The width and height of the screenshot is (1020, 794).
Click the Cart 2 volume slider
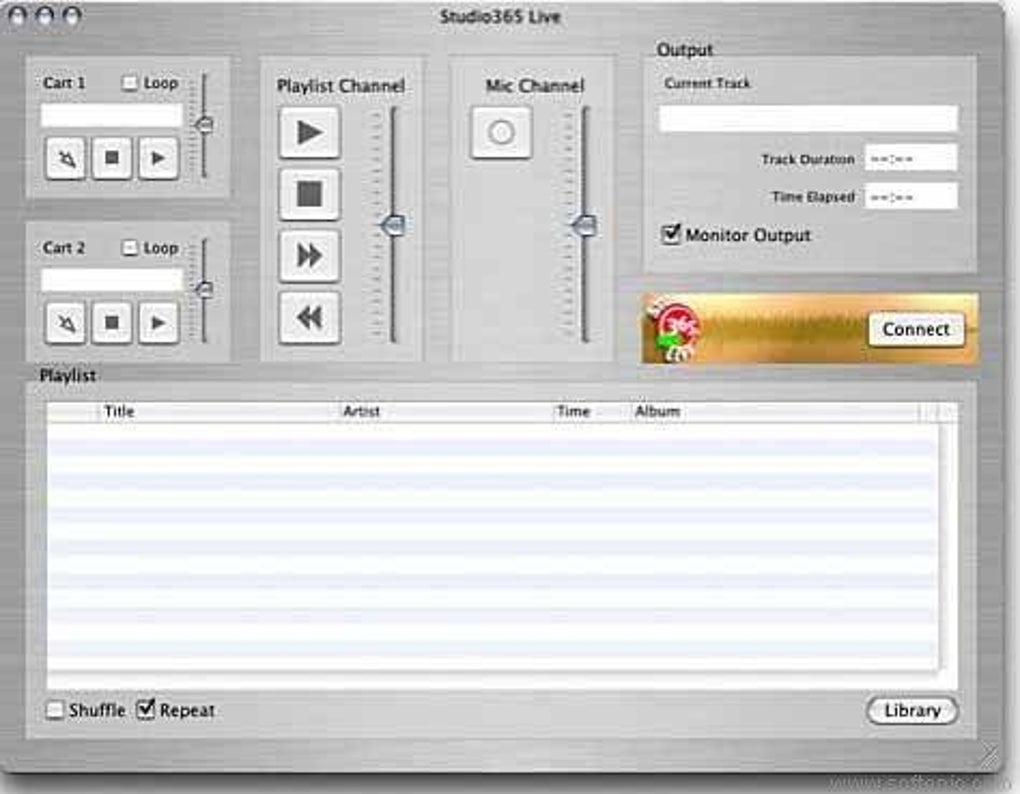click(x=204, y=289)
